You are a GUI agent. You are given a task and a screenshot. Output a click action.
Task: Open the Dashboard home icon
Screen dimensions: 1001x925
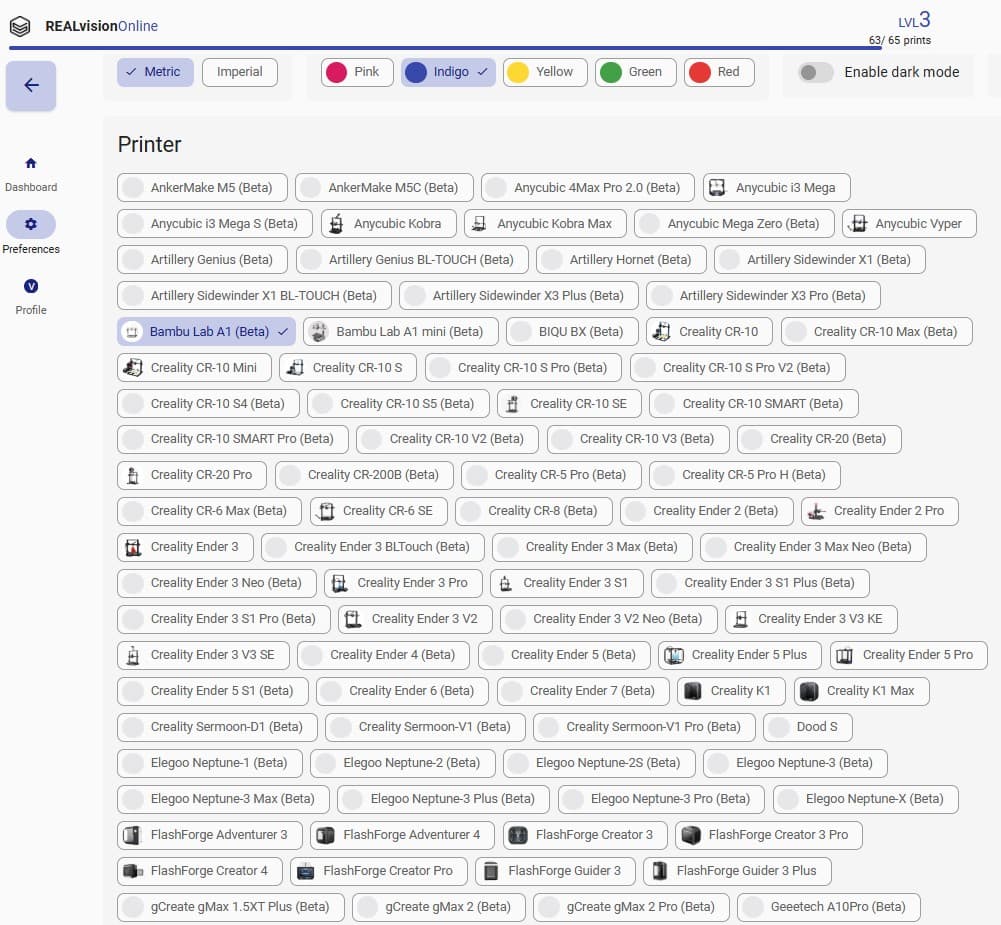click(x=31, y=163)
